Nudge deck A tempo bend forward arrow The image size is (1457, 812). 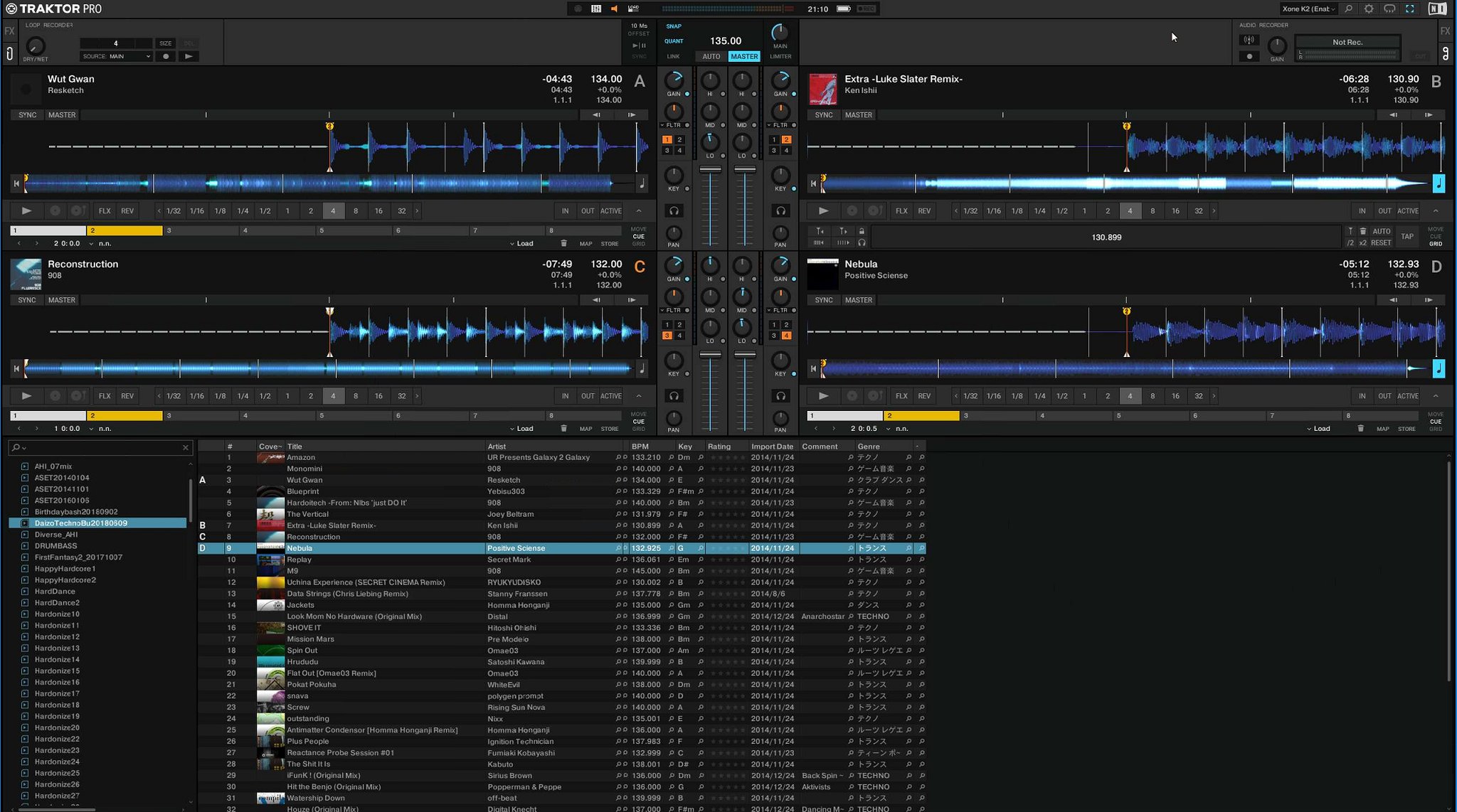(x=631, y=114)
